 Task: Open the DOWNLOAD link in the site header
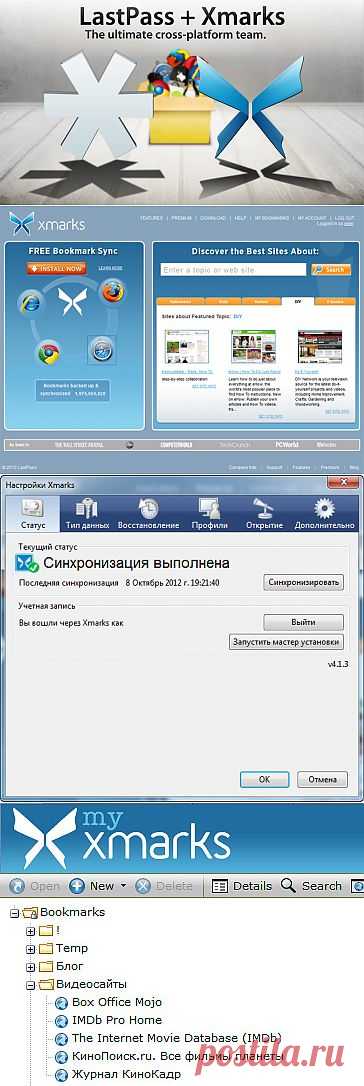[x=212, y=218]
